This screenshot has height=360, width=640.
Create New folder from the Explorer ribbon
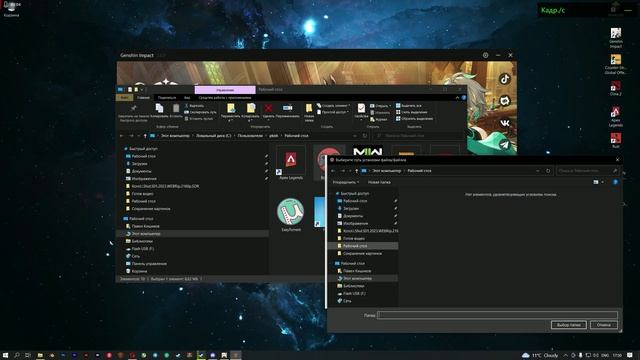pos(309,112)
